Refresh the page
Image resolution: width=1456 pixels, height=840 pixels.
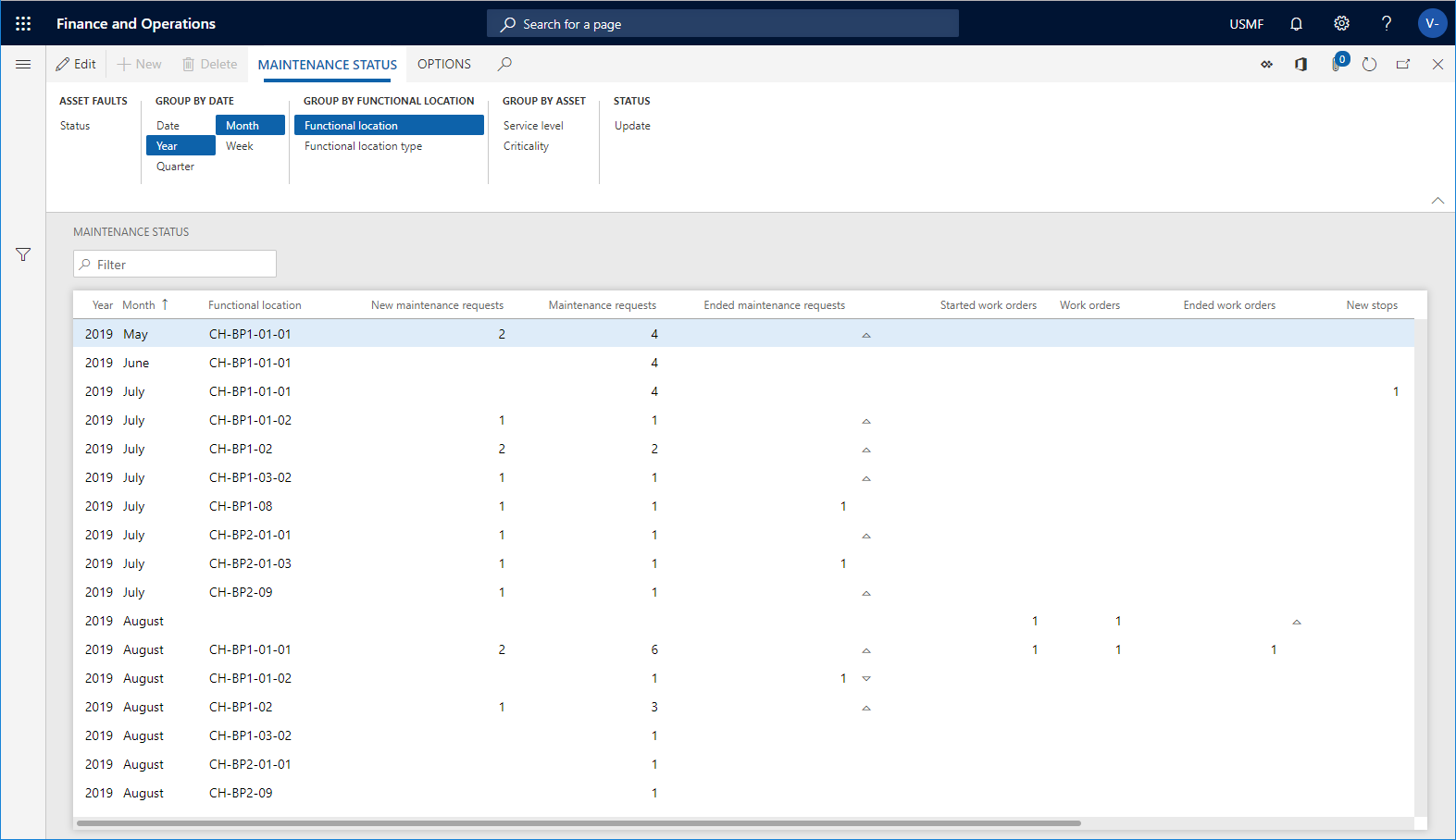1369,64
